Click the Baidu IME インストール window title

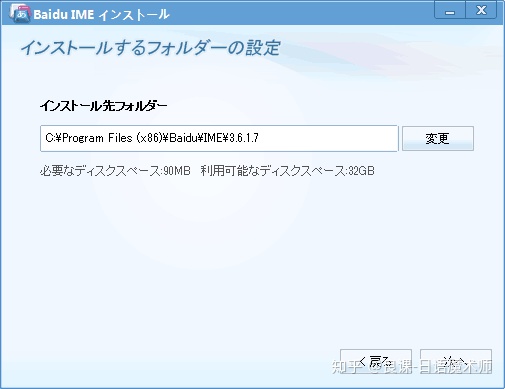click(x=101, y=15)
